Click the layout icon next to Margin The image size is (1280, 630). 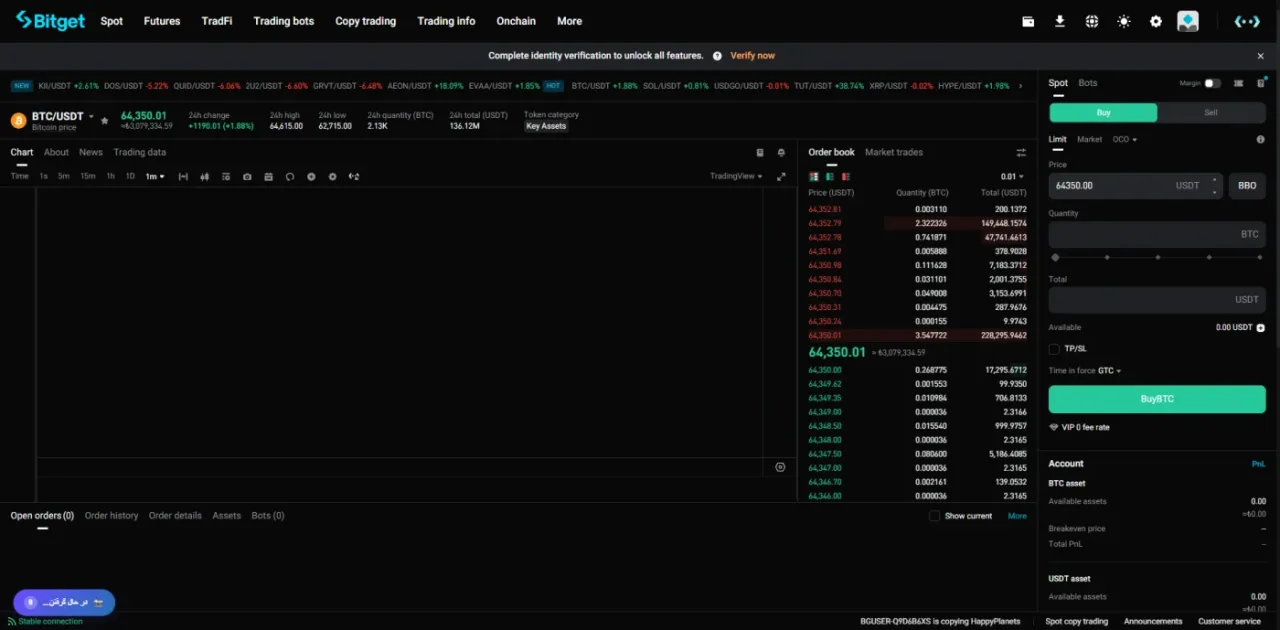click(1238, 84)
